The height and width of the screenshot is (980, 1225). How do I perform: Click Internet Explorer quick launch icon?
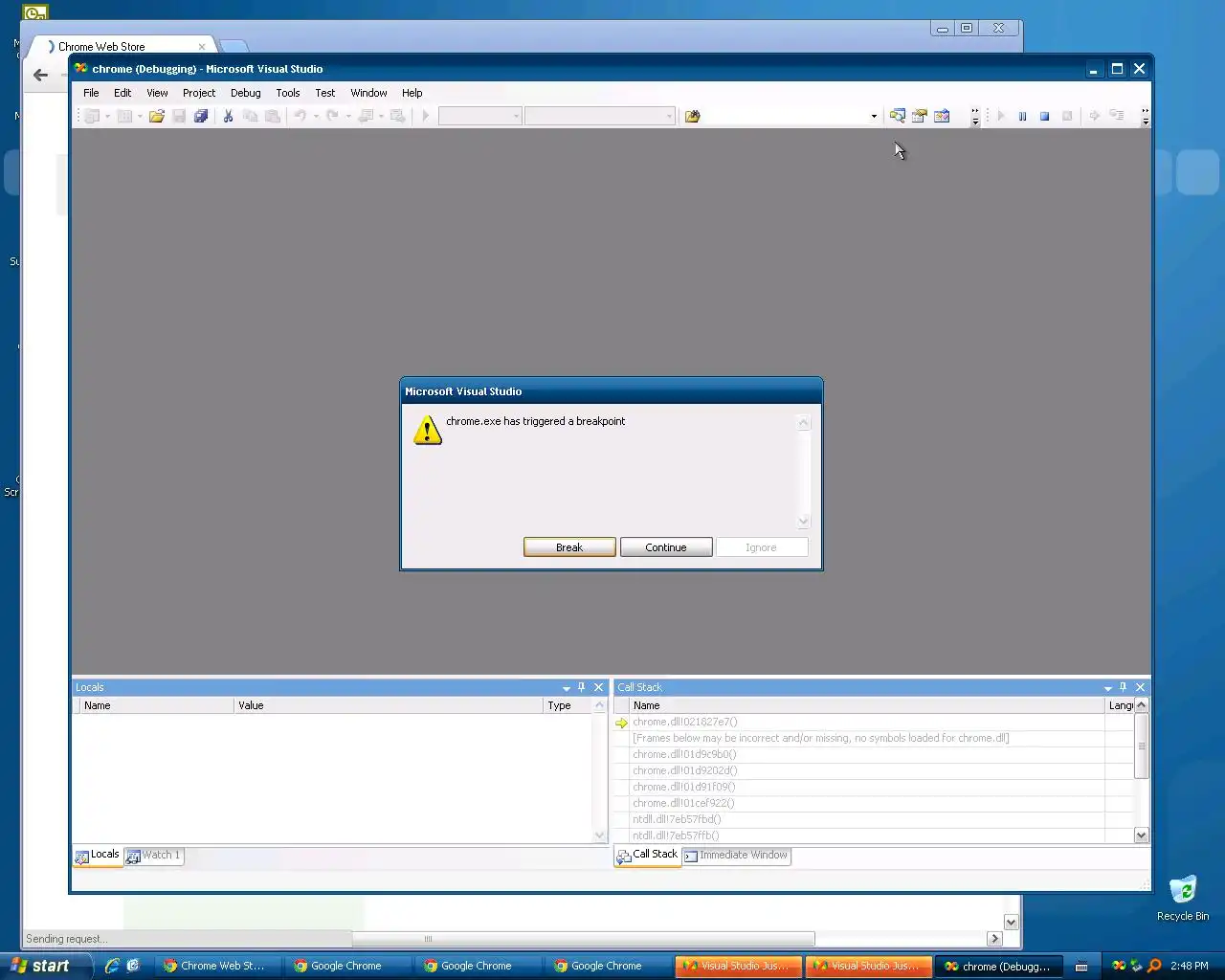pos(112,966)
